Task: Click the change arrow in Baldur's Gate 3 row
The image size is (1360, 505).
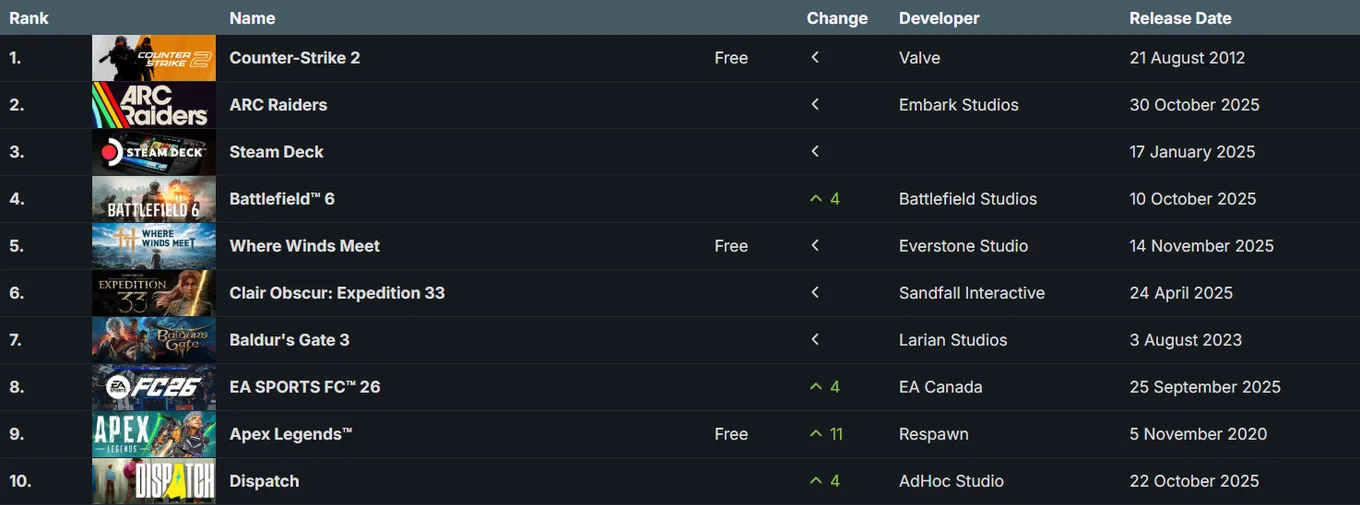Action: pyautogui.click(x=815, y=340)
